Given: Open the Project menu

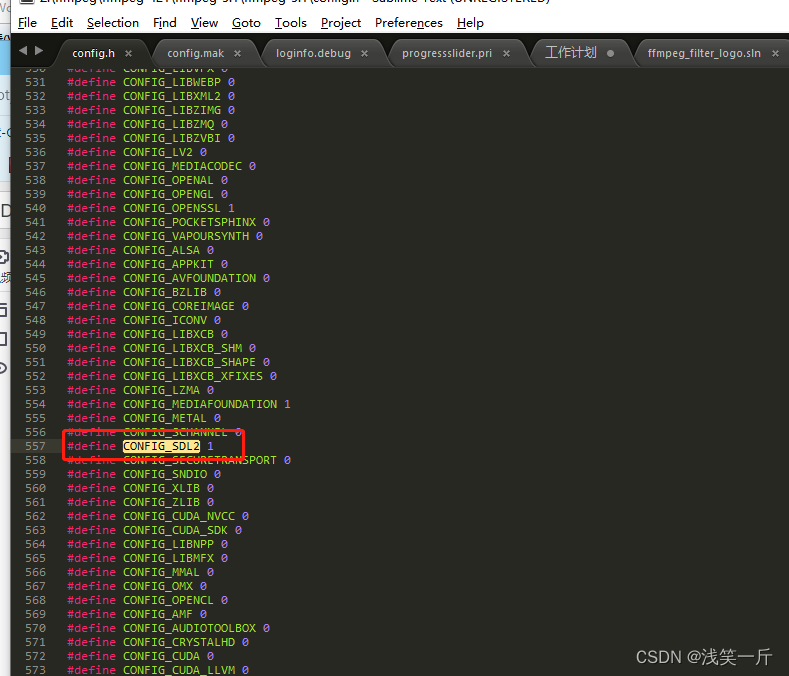Looking at the screenshot, I should pos(341,23).
